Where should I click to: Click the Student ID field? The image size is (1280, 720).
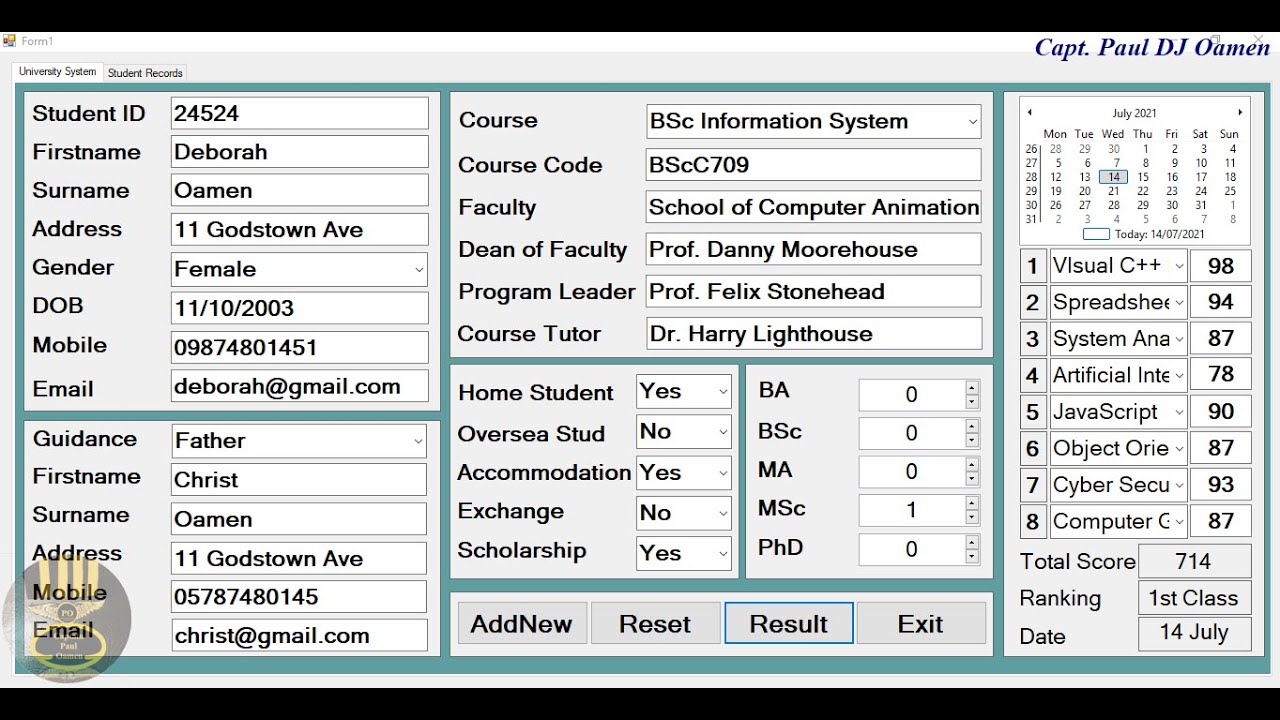coord(299,114)
